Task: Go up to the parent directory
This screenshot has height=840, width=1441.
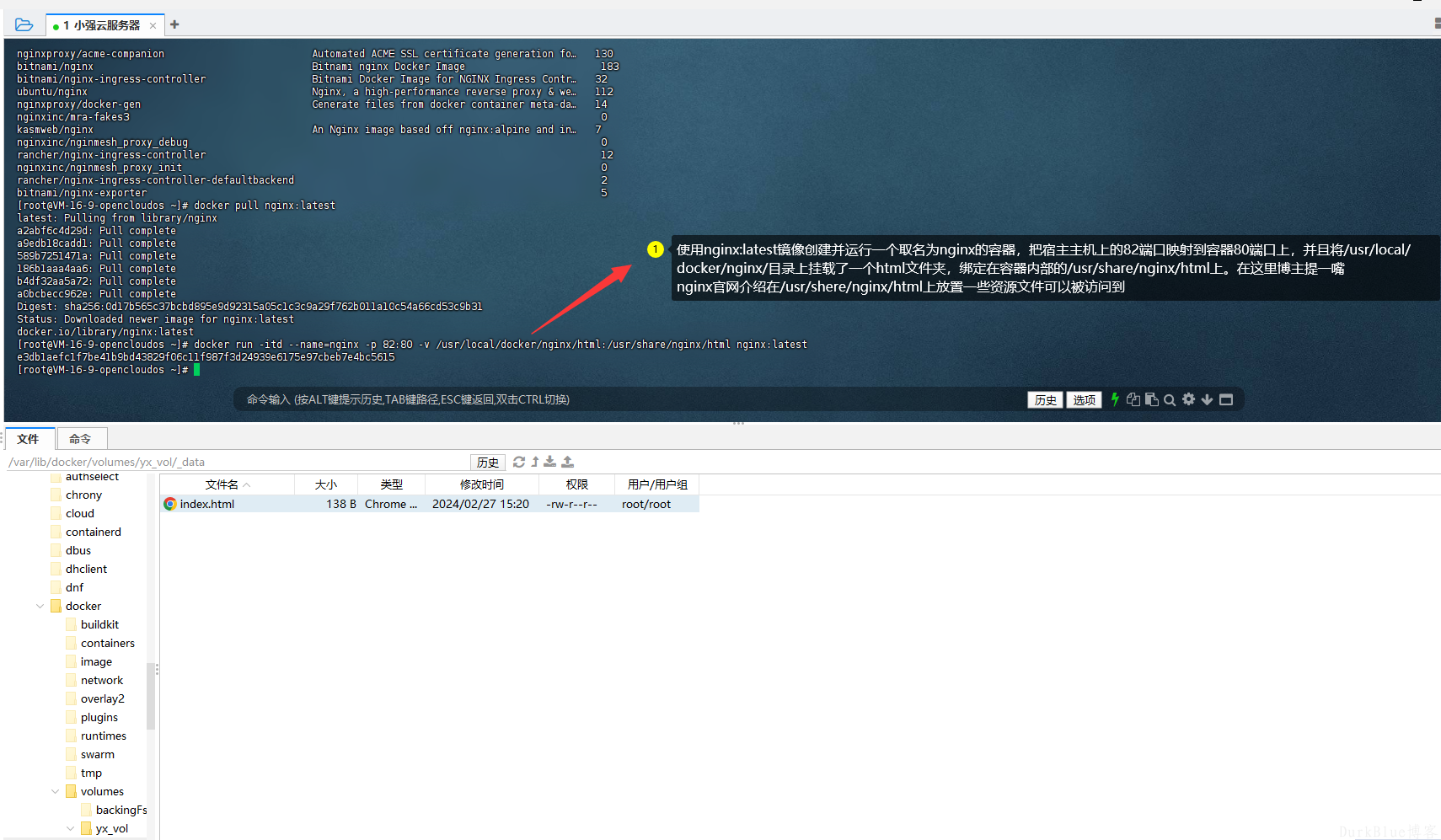Action: (535, 462)
